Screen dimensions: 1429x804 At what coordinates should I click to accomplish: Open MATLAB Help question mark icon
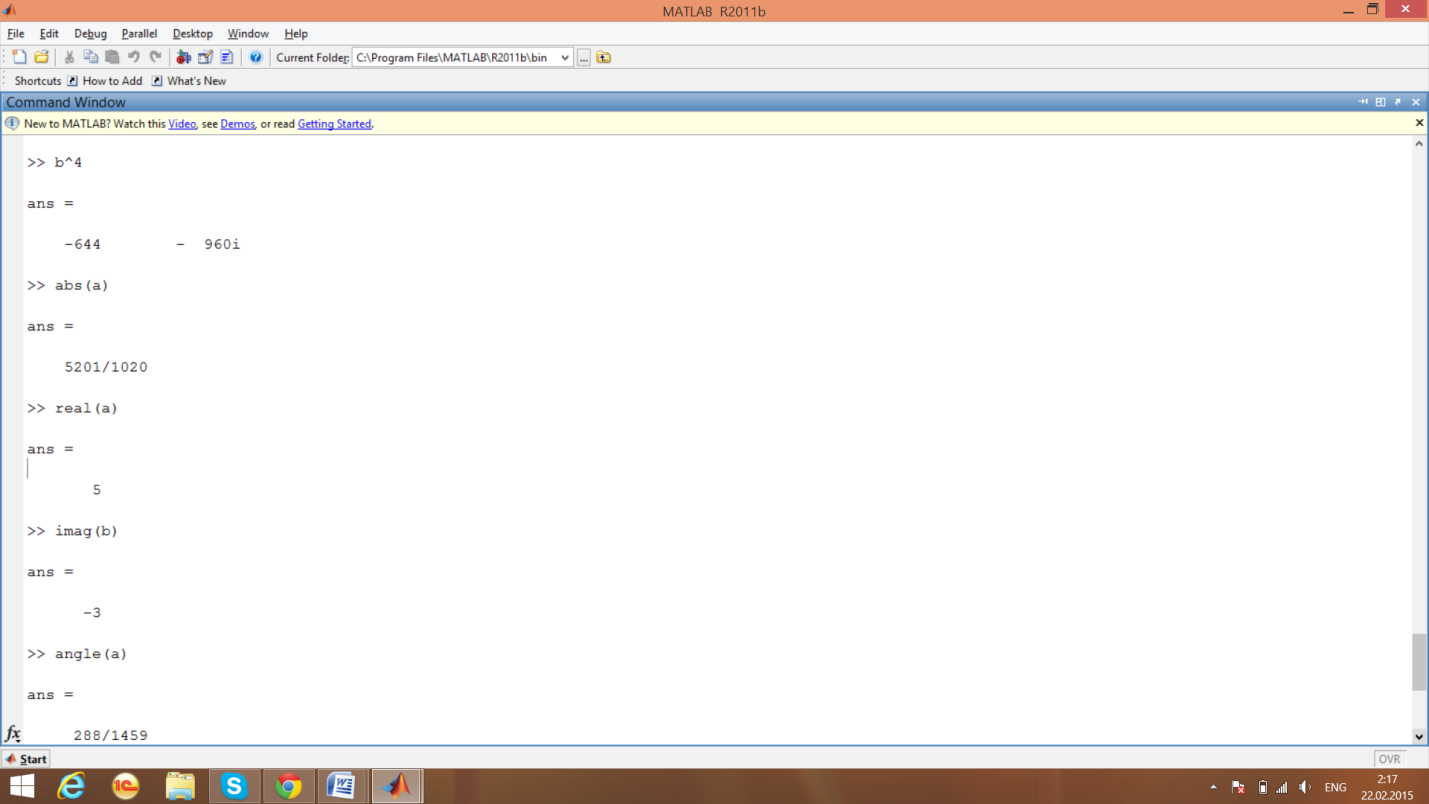coord(256,57)
